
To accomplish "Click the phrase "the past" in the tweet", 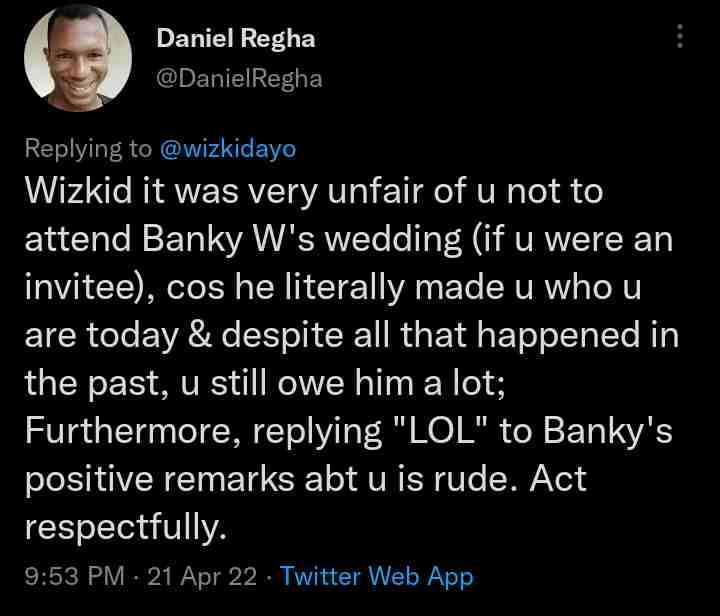I will pyautogui.click(x=90, y=383).
